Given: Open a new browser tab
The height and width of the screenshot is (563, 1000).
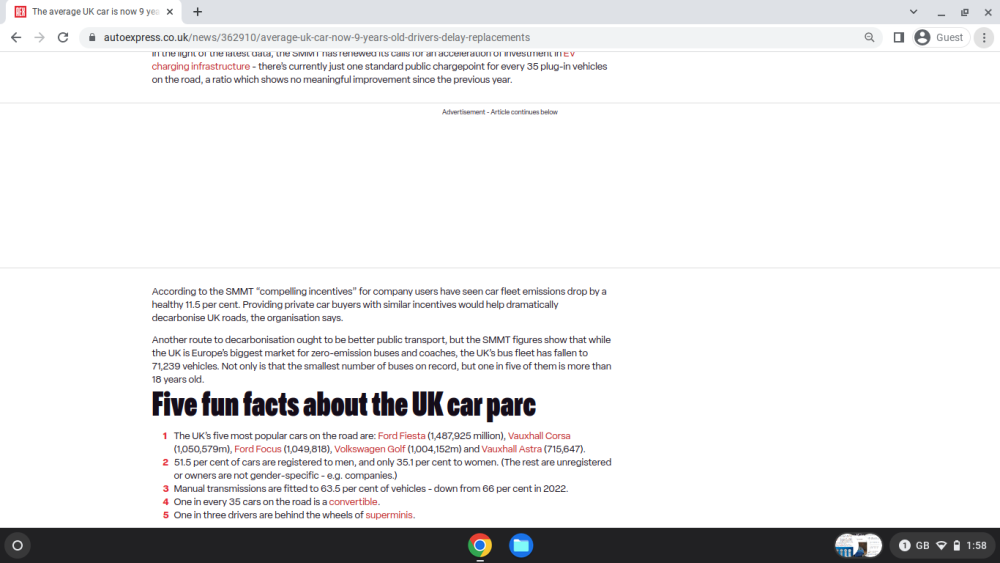Looking at the screenshot, I should (198, 11).
